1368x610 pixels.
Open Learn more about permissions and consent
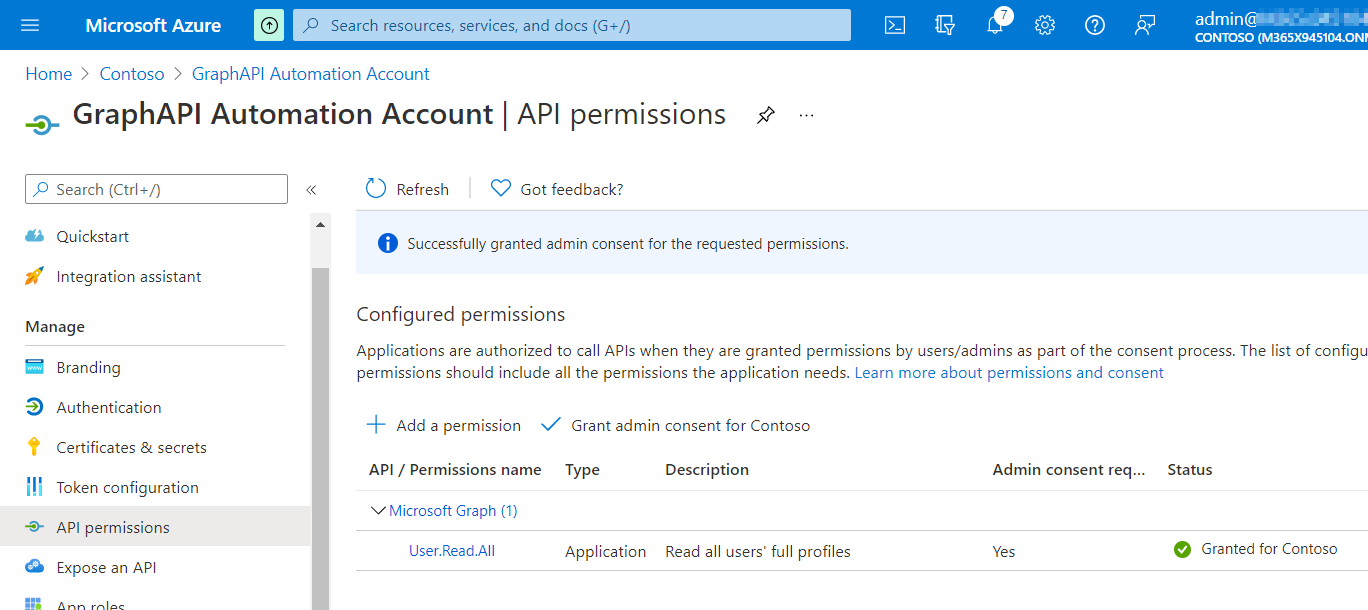coord(1009,373)
